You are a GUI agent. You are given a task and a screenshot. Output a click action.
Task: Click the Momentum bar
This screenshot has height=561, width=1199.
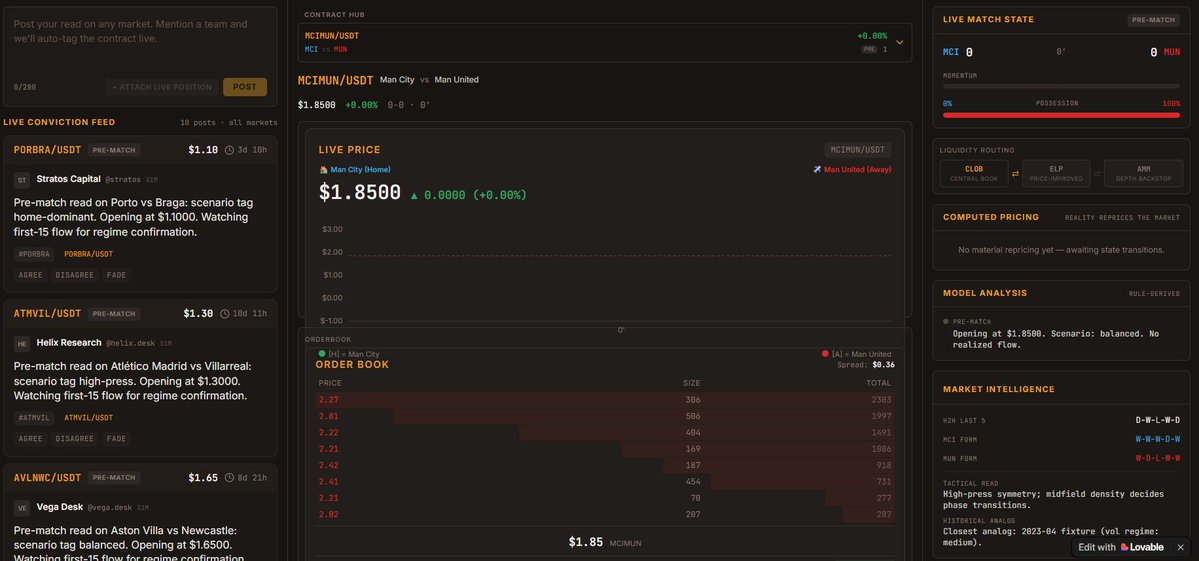[1061, 86]
